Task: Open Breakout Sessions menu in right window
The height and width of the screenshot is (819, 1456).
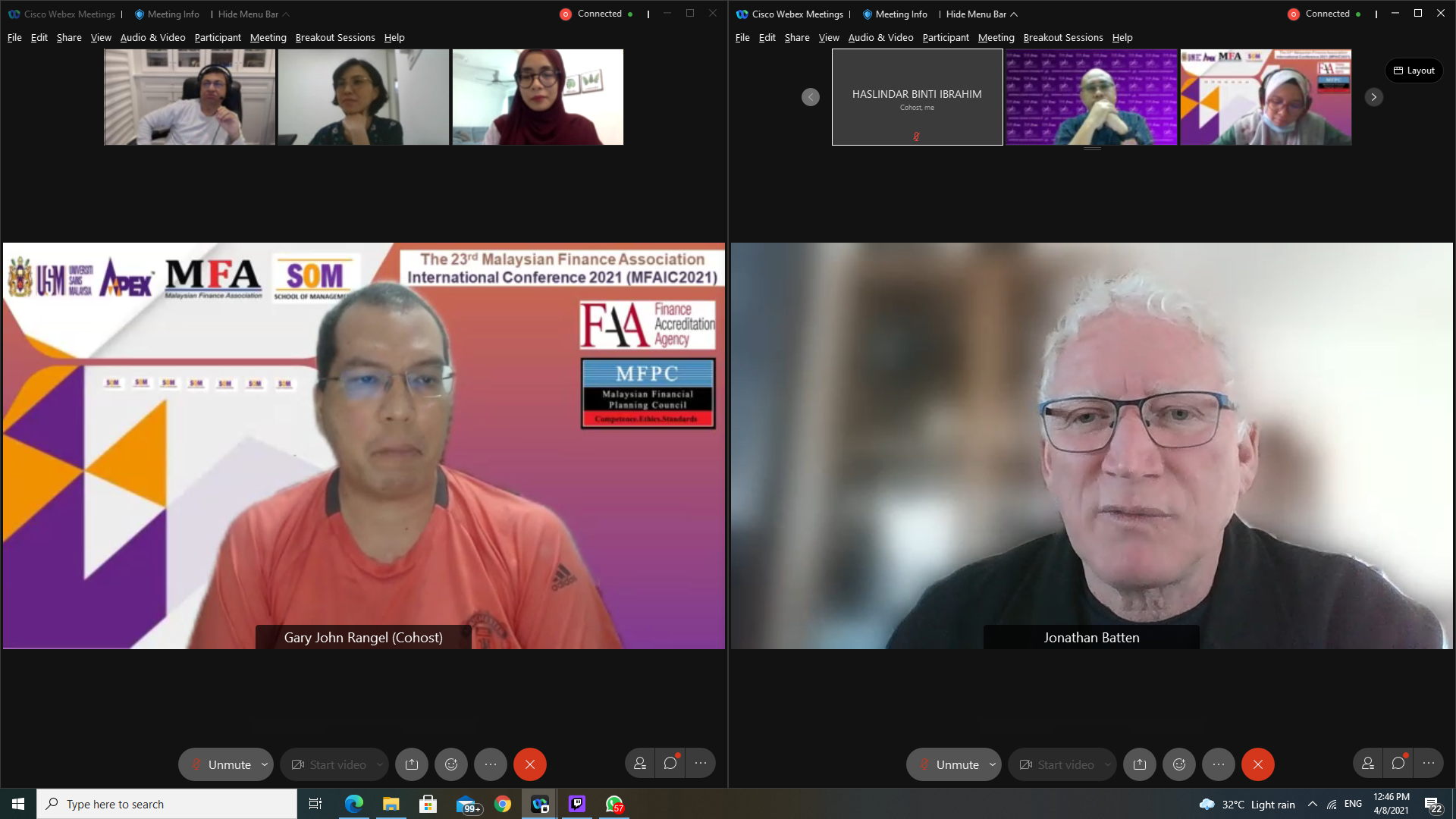Action: point(1062,37)
